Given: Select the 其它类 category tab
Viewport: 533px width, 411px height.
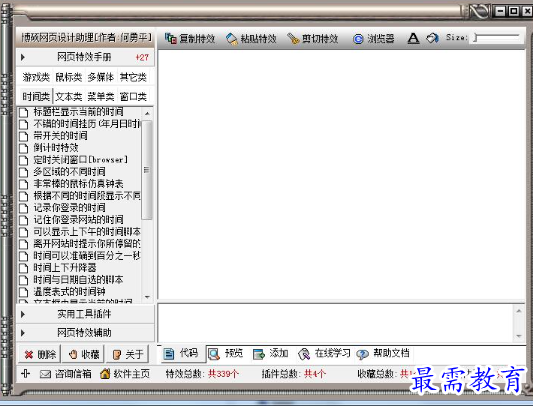Looking at the screenshot, I should click(x=133, y=78).
